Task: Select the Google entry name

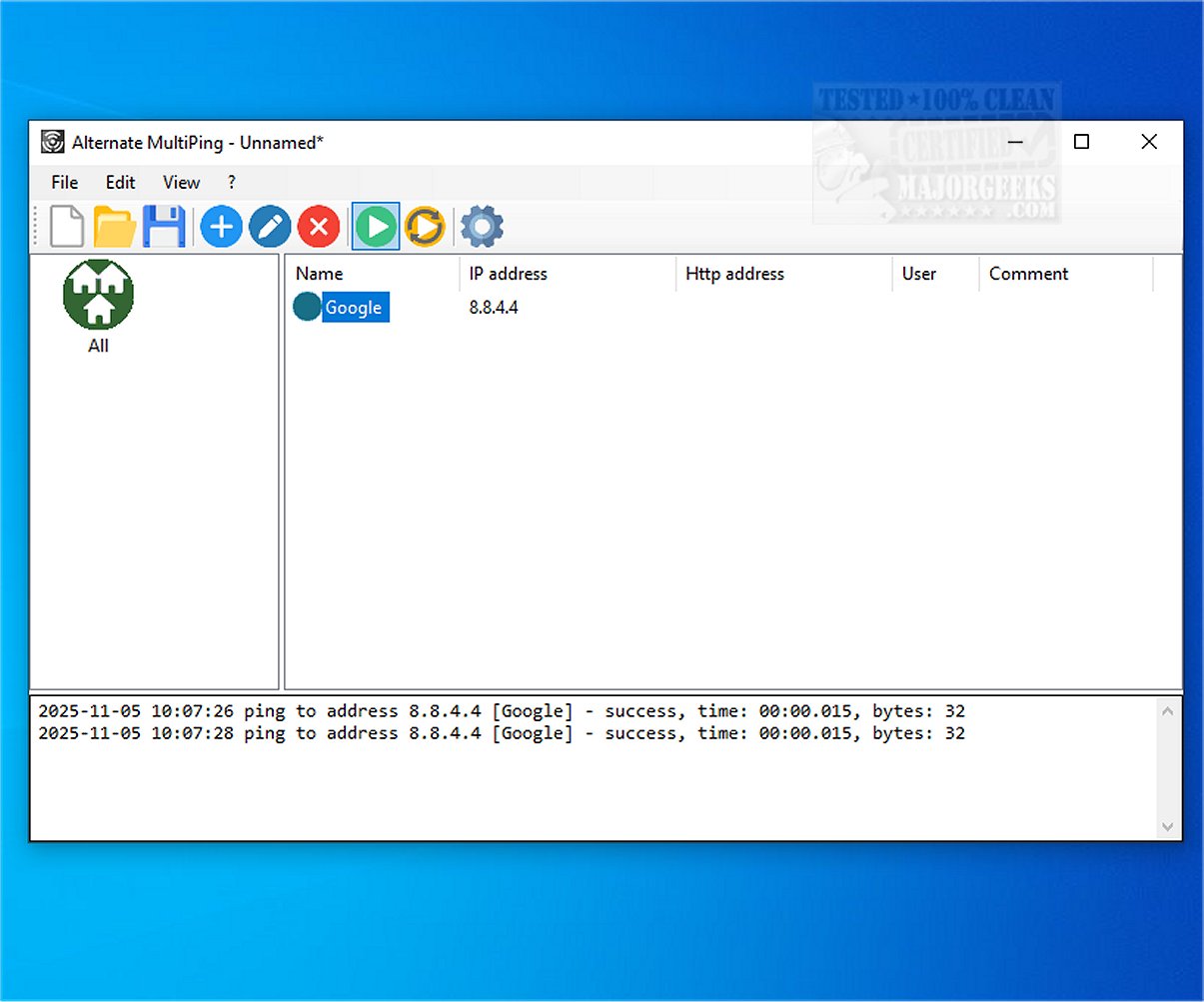Action: pyautogui.click(x=354, y=308)
